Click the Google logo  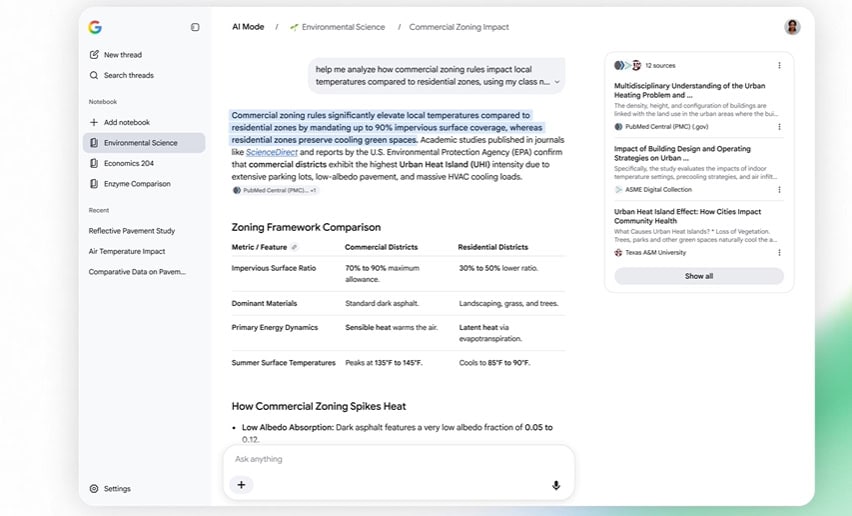95,27
